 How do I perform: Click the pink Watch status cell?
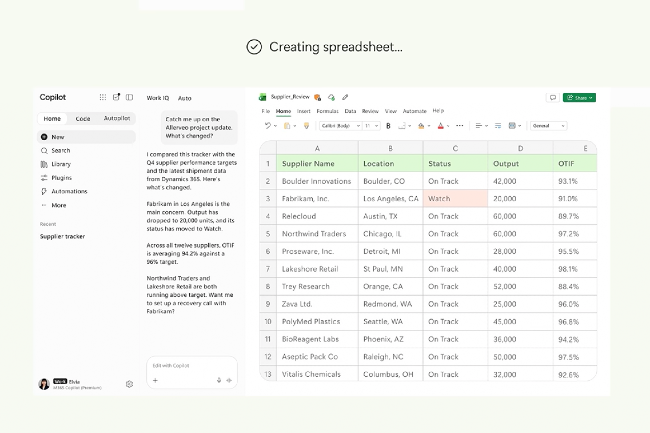point(455,198)
